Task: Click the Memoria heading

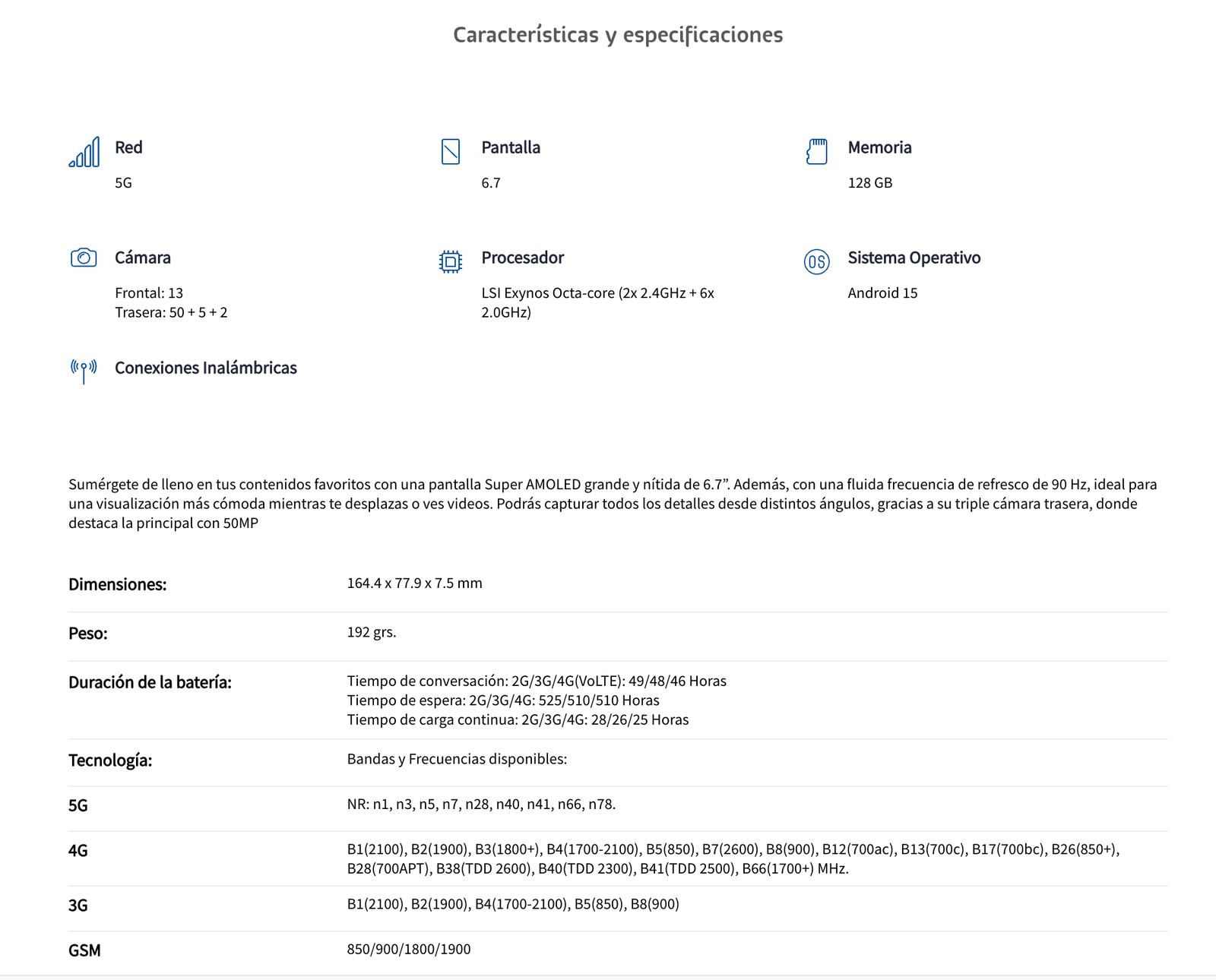Action: [x=879, y=147]
